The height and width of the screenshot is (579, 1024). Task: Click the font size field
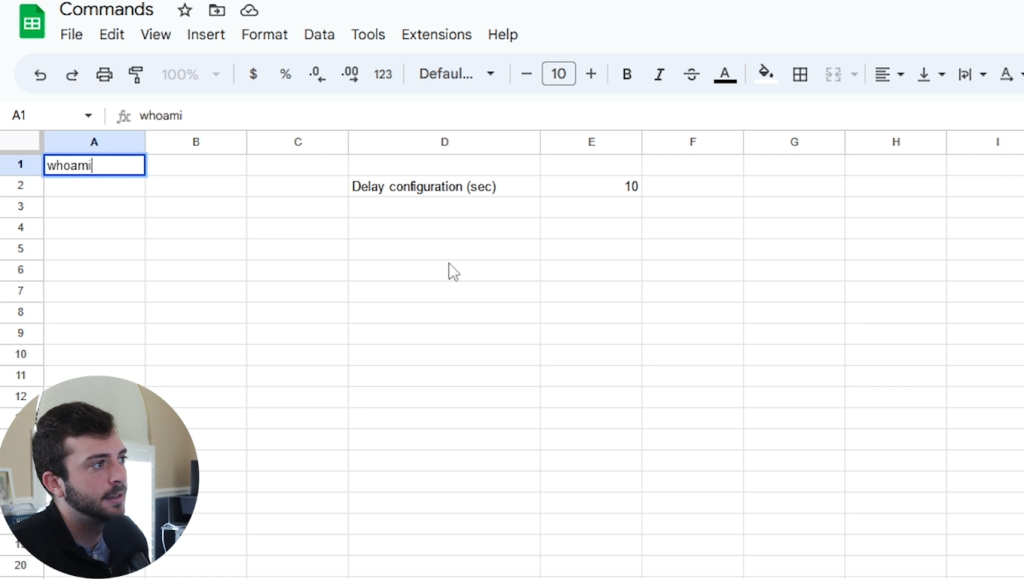click(558, 74)
